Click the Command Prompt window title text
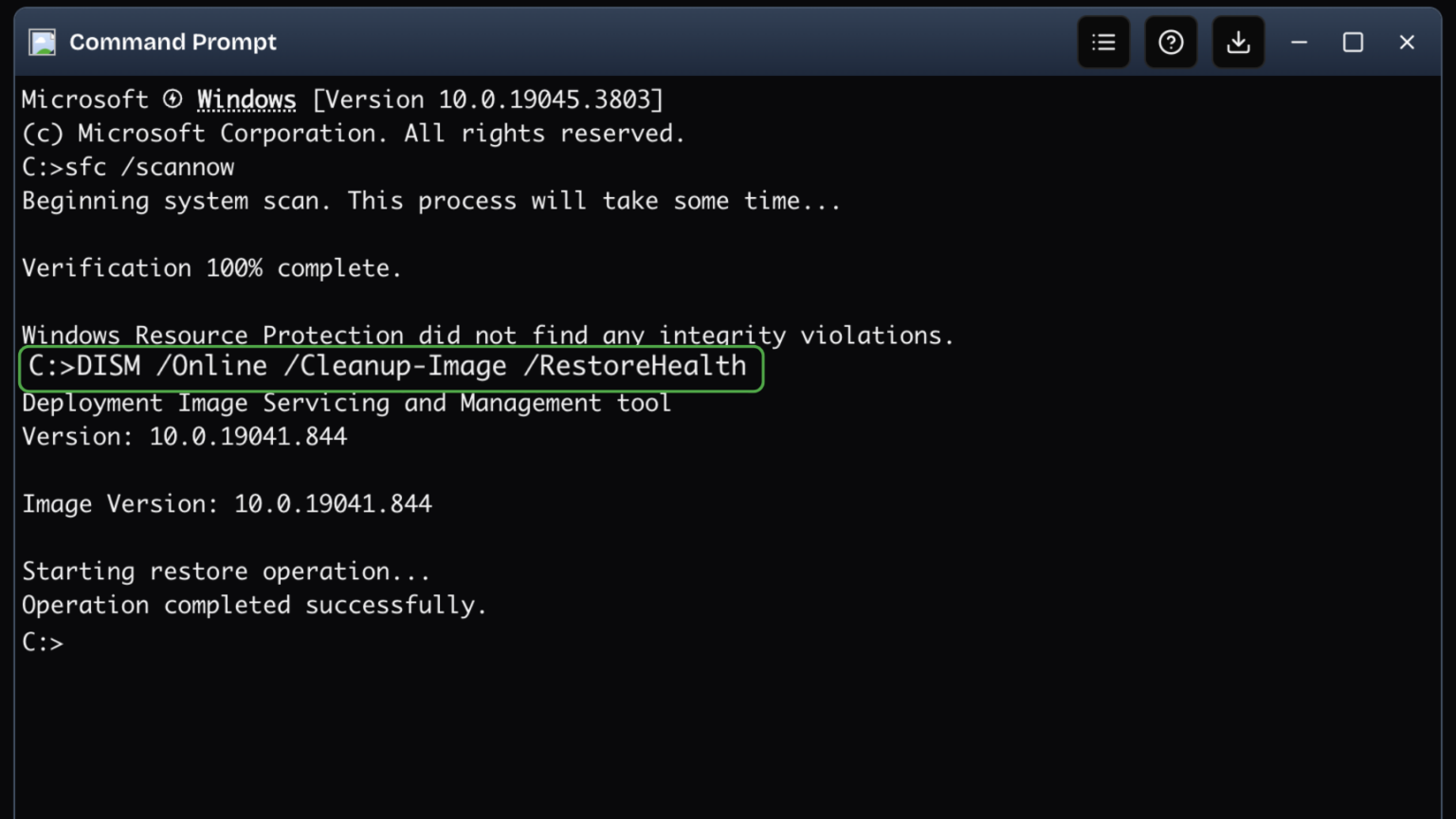The width and height of the screenshot is (1456, 819). 173,43
